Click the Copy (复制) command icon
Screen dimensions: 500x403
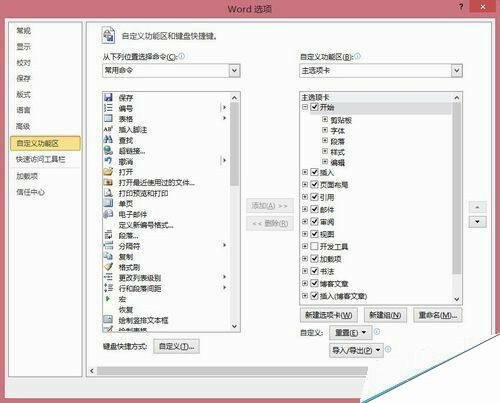(x=108, y=256)
